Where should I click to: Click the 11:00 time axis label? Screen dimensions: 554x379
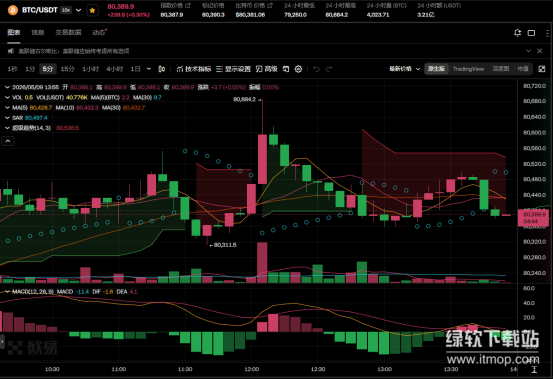[x=118, y=369]
